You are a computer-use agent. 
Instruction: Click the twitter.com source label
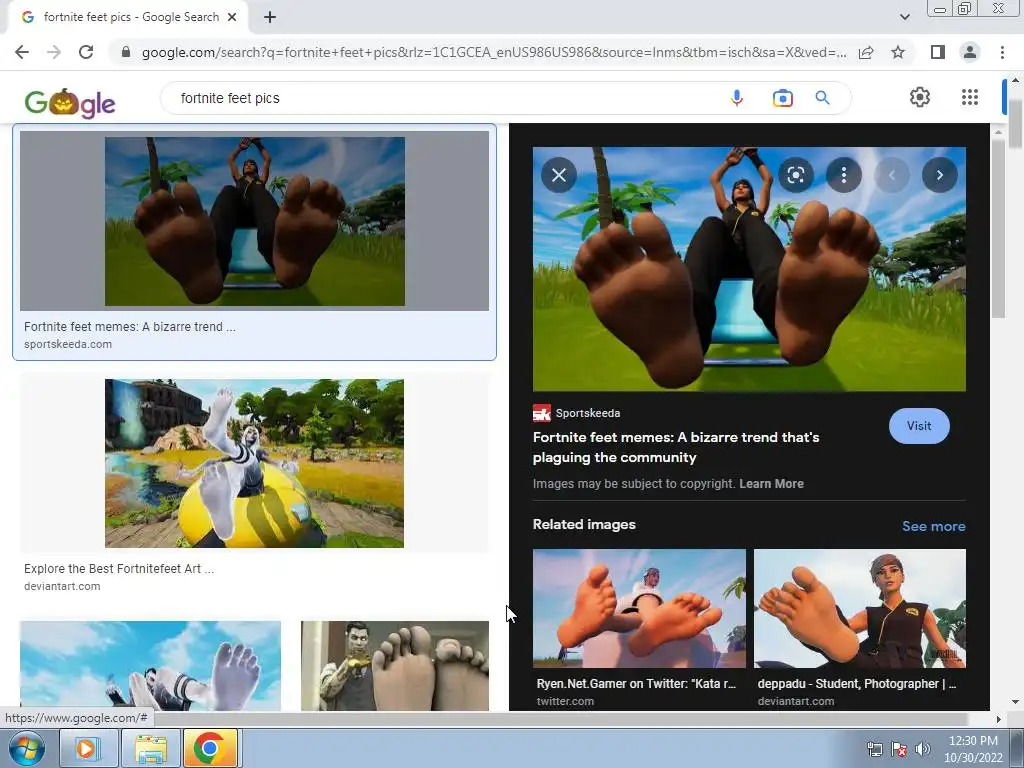(566, 701)
